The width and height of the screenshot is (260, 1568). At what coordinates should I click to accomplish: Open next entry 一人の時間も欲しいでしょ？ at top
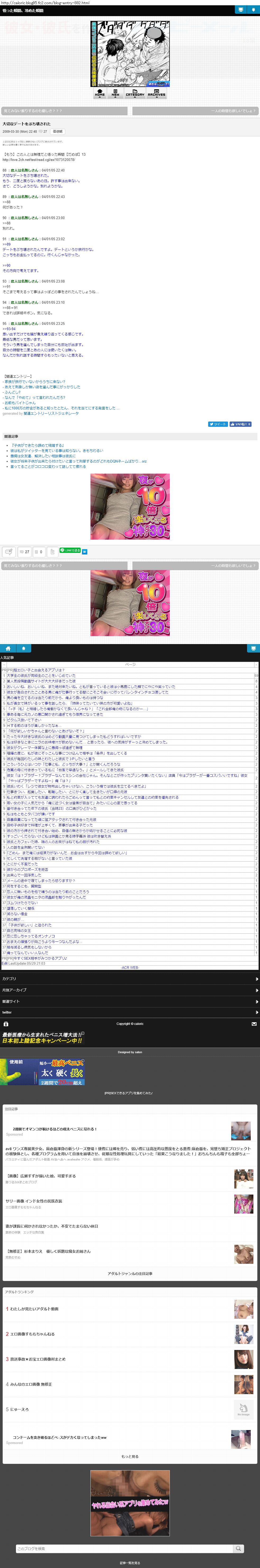[x=195, y=111]
